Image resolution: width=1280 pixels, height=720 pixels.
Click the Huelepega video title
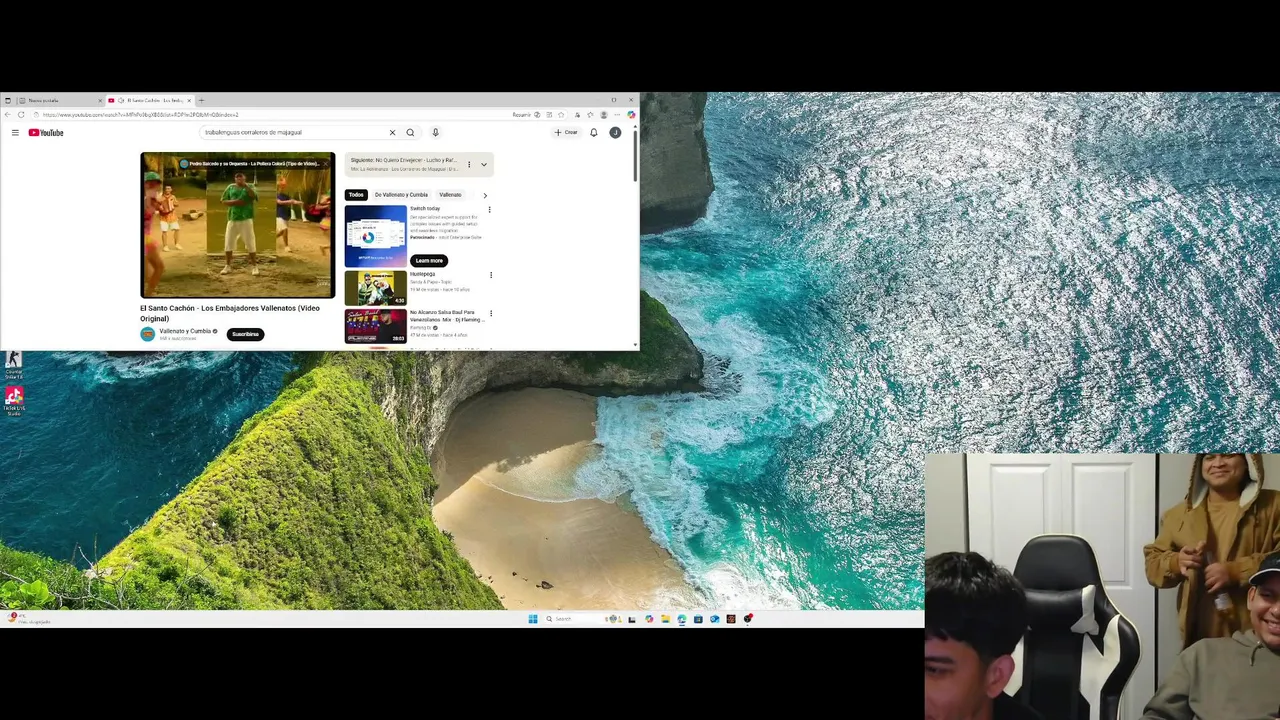coord(422,274)
